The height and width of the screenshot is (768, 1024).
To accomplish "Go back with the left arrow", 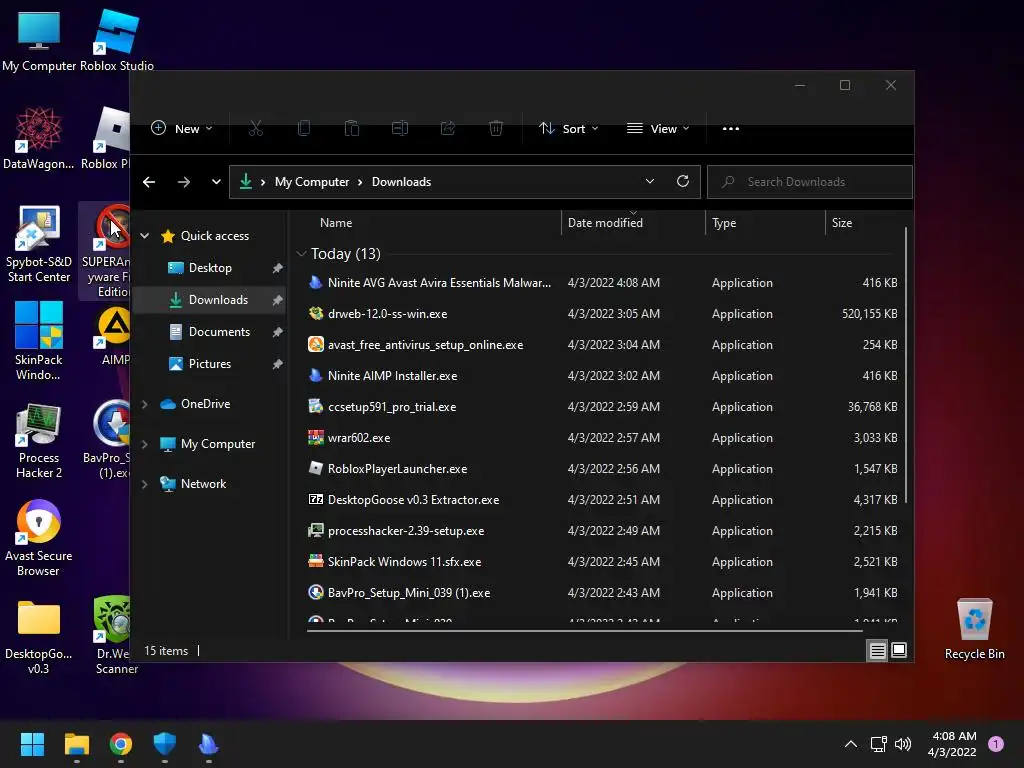I will coord(149,182).
